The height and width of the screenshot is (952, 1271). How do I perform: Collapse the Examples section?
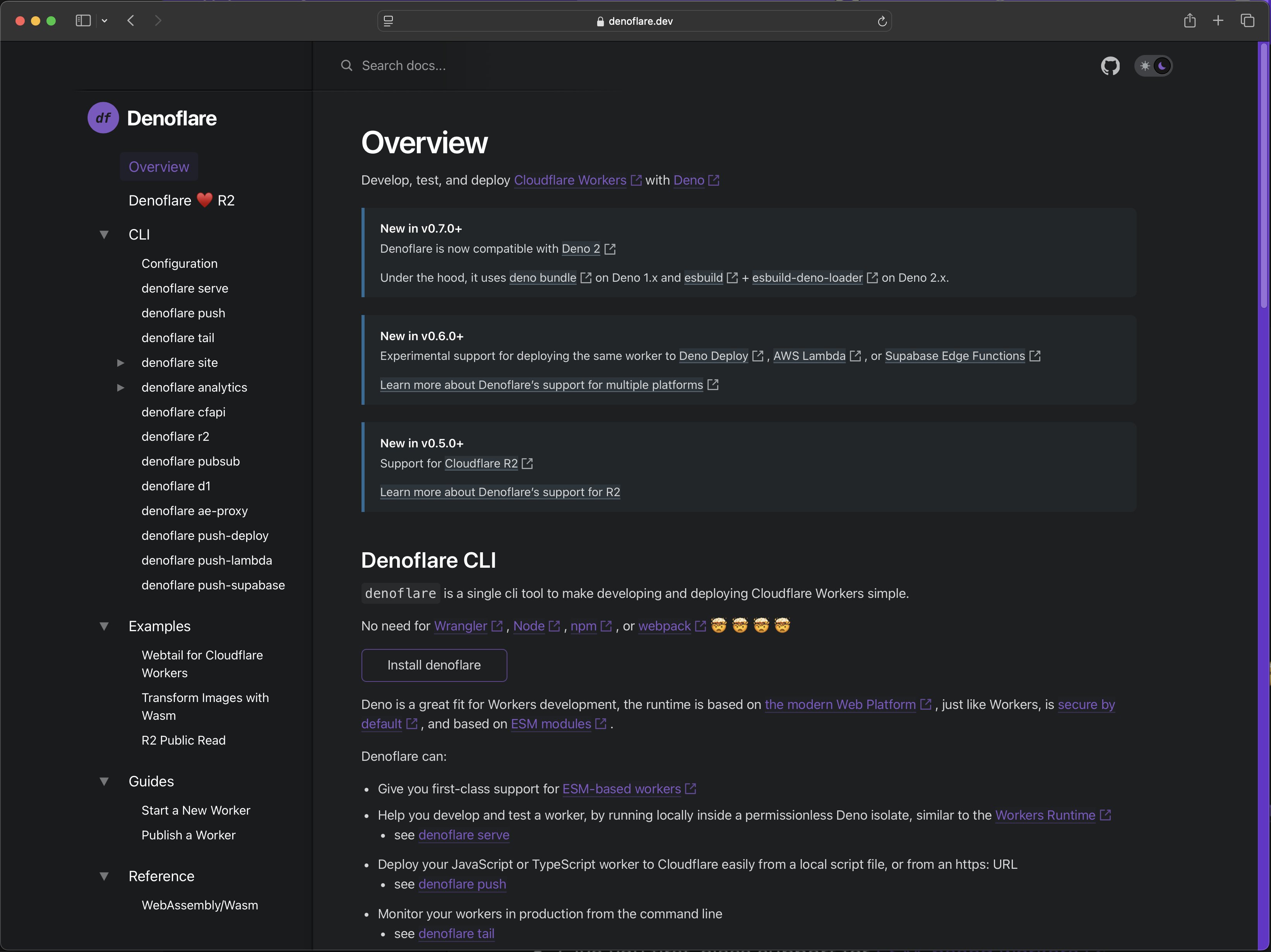(104, 626)
